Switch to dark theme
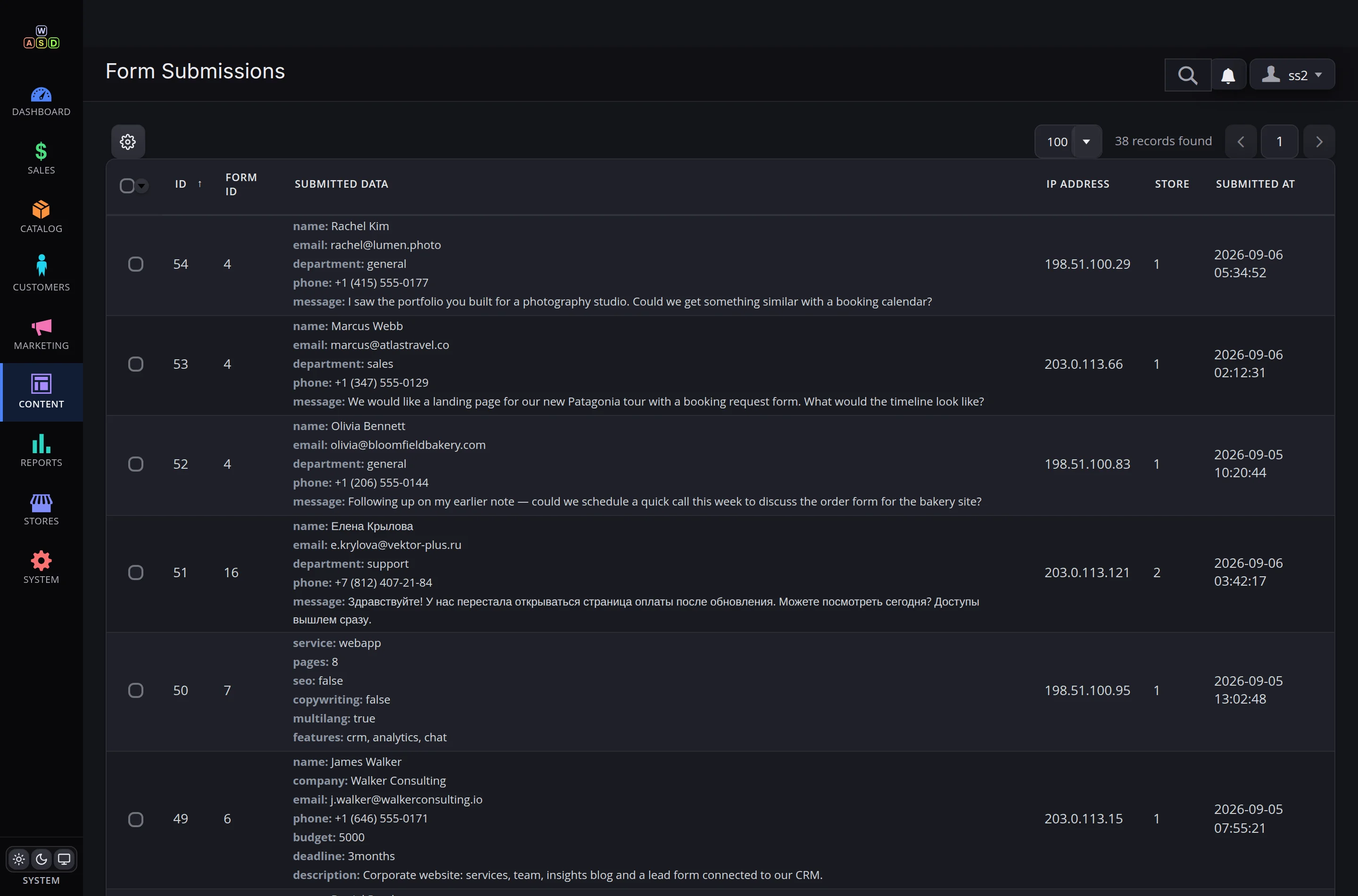This screenshot has height=896, width=1358. click(x=41, y=858)
